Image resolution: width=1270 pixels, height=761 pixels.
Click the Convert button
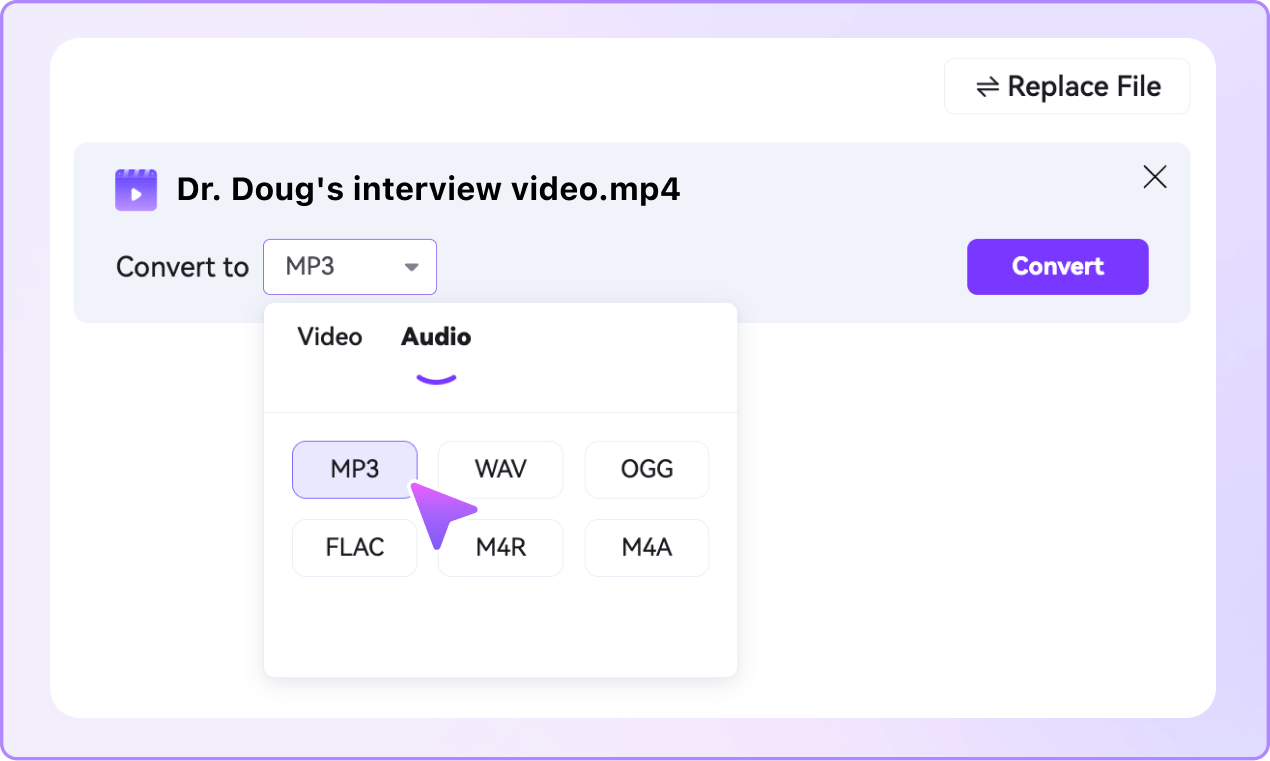pyautogui.click(x=1057, y=266)
